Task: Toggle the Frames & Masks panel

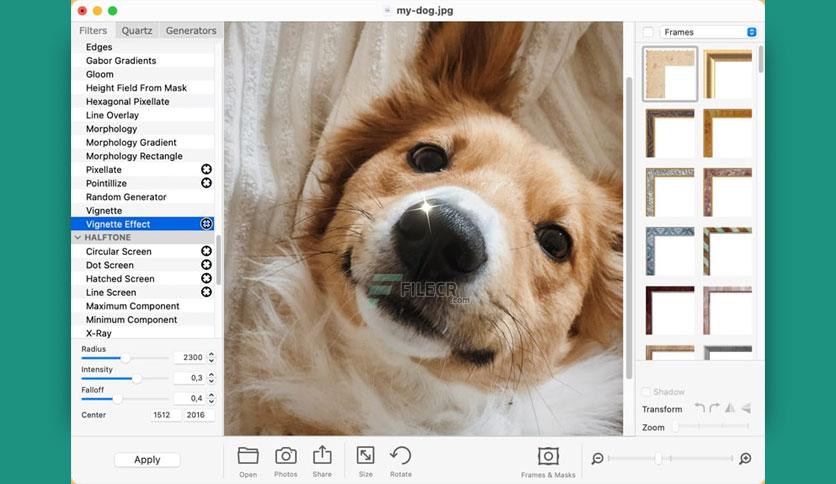Action: point(548,456)
